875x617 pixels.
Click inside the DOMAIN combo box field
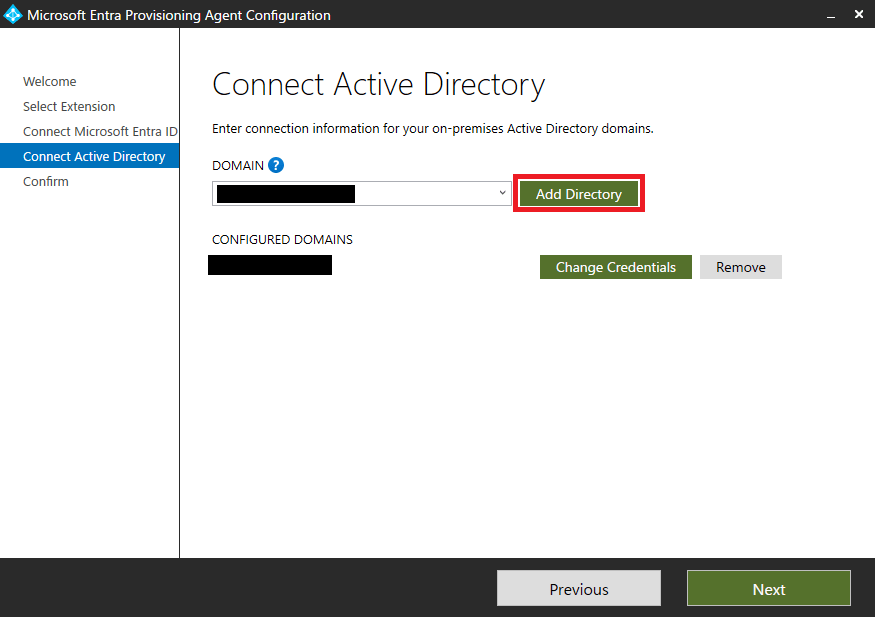(x=362, y=194)
